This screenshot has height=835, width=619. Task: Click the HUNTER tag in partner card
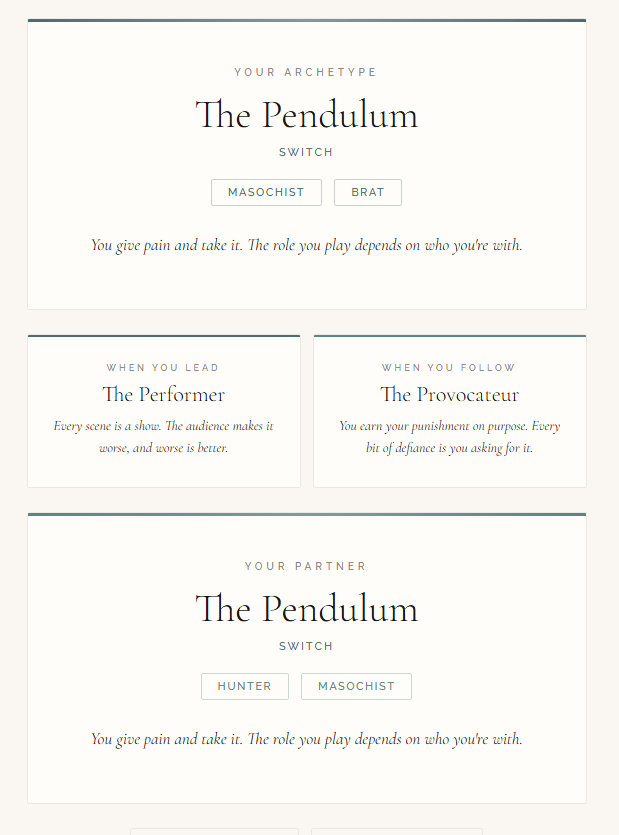245,687
